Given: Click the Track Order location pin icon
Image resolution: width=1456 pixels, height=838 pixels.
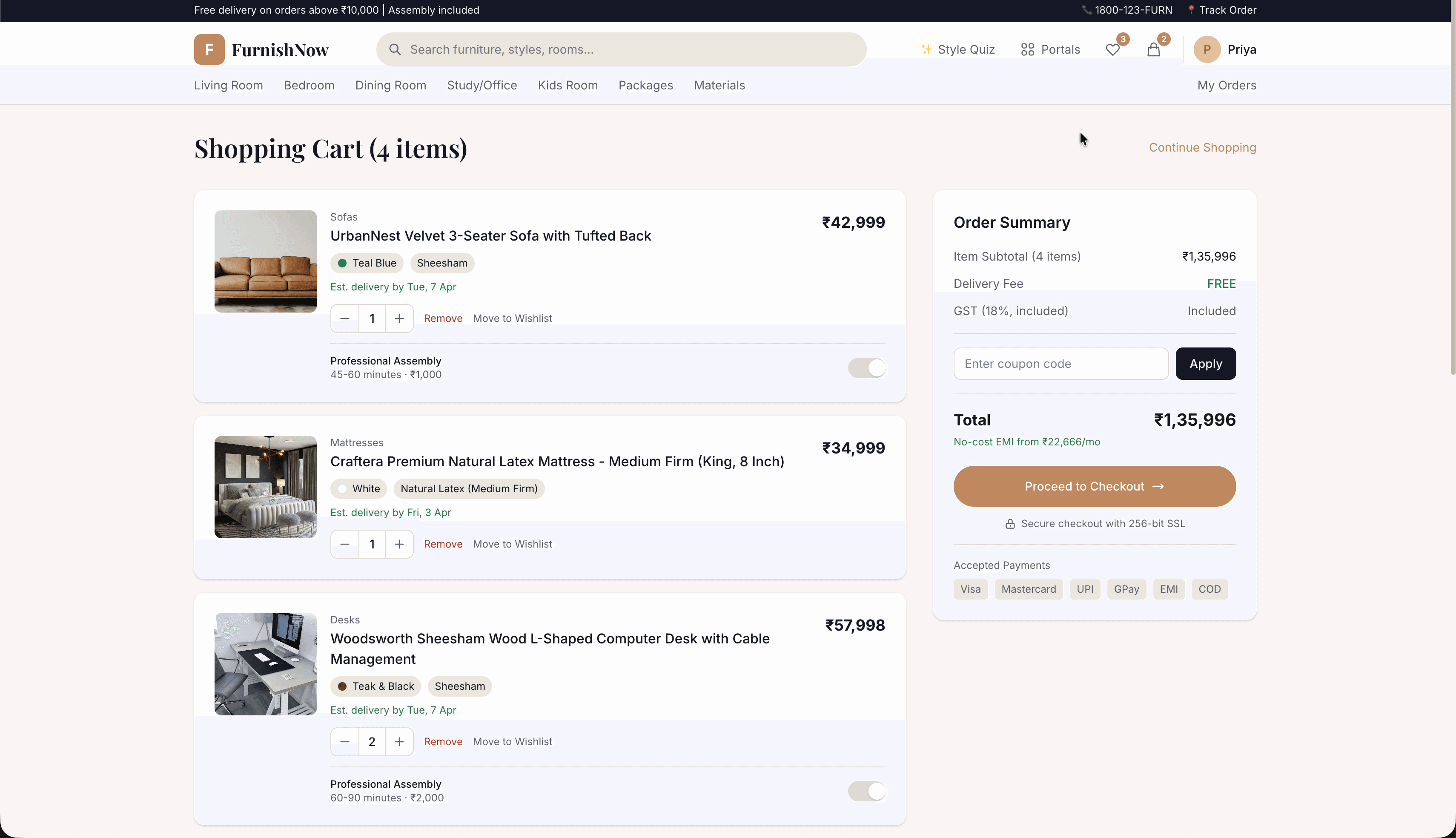Looking at the screenshot, I should click(1190, 9).
